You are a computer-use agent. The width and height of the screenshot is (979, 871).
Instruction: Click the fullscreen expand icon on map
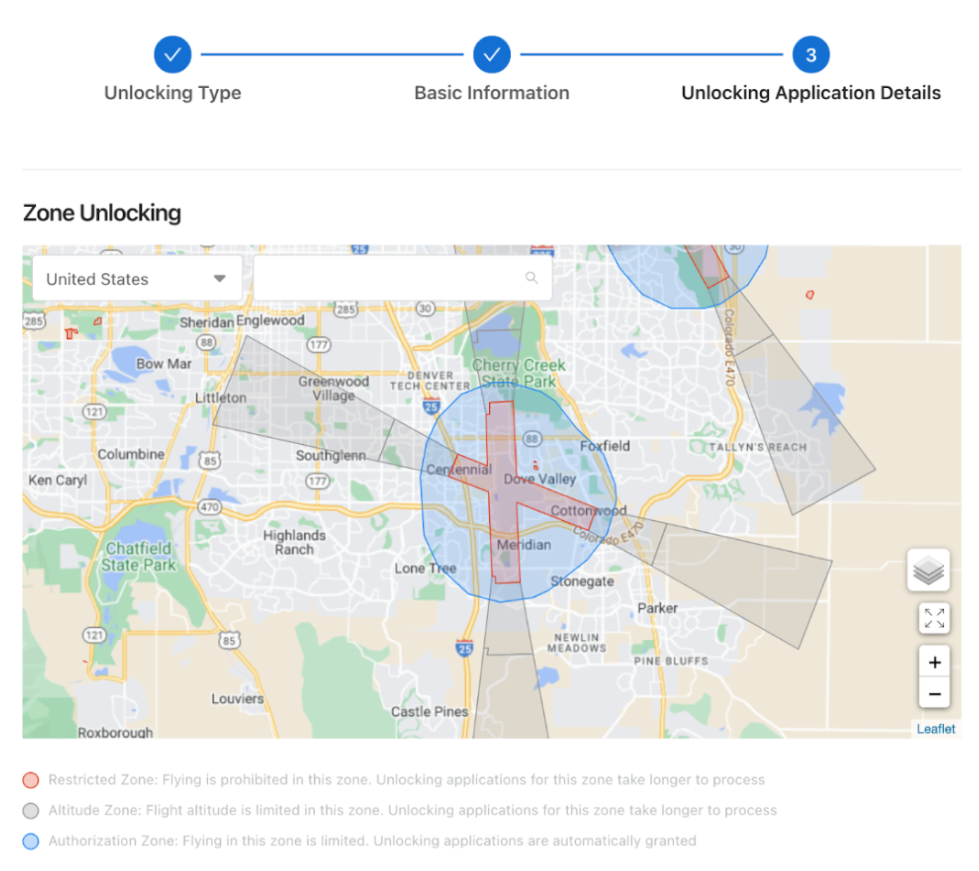click(x=933, y=618)
